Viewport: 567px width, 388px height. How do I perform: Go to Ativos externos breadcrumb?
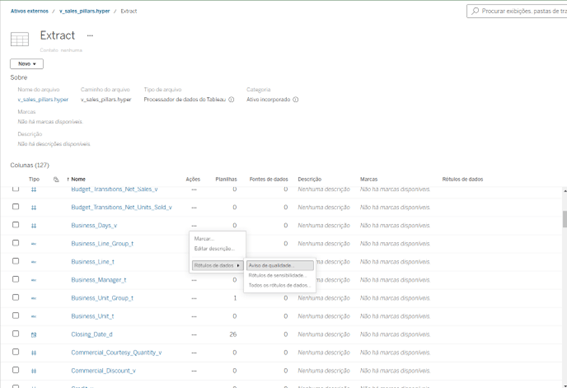29,11
